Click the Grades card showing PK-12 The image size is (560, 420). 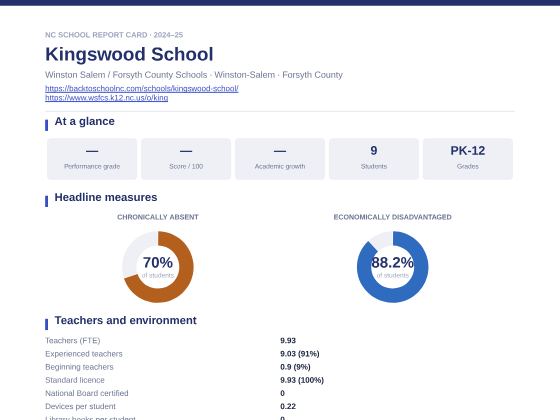pos(468,159)
